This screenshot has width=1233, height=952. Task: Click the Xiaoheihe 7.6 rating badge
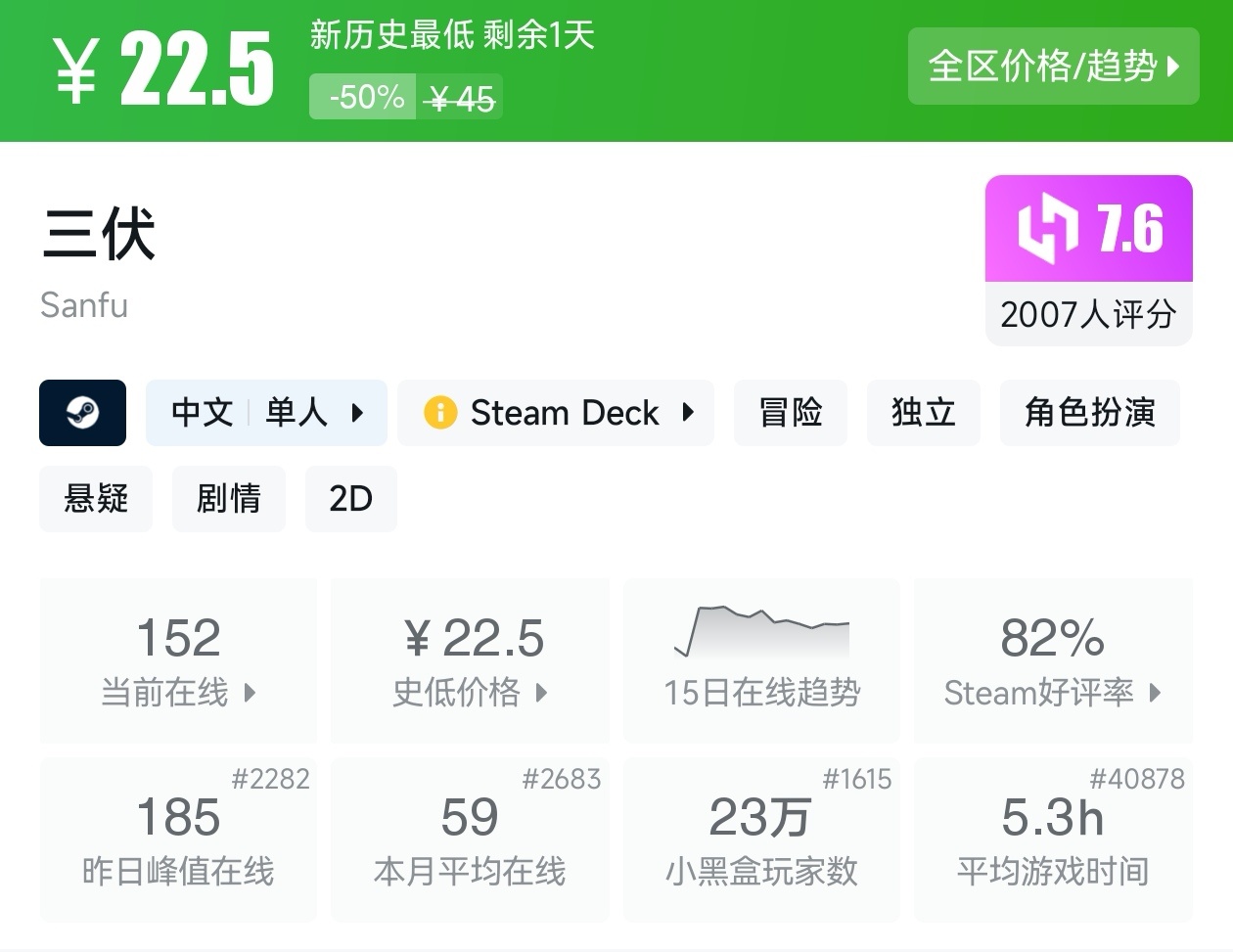coord(1088,230)
